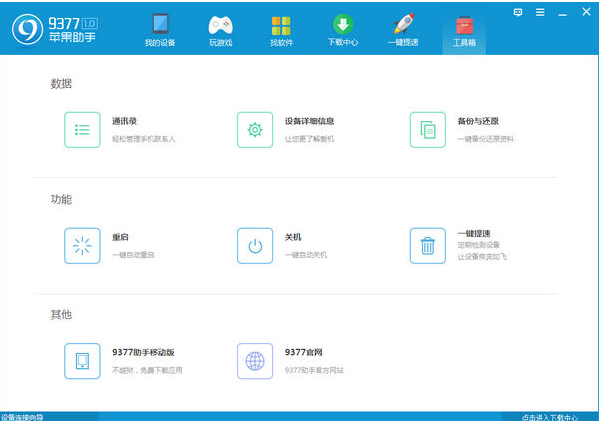Image resolution: width=601 pixels, height=421 pixels.
Task: Click the 轻松管理手机联系人 description
Action: [x=143, y=139]
